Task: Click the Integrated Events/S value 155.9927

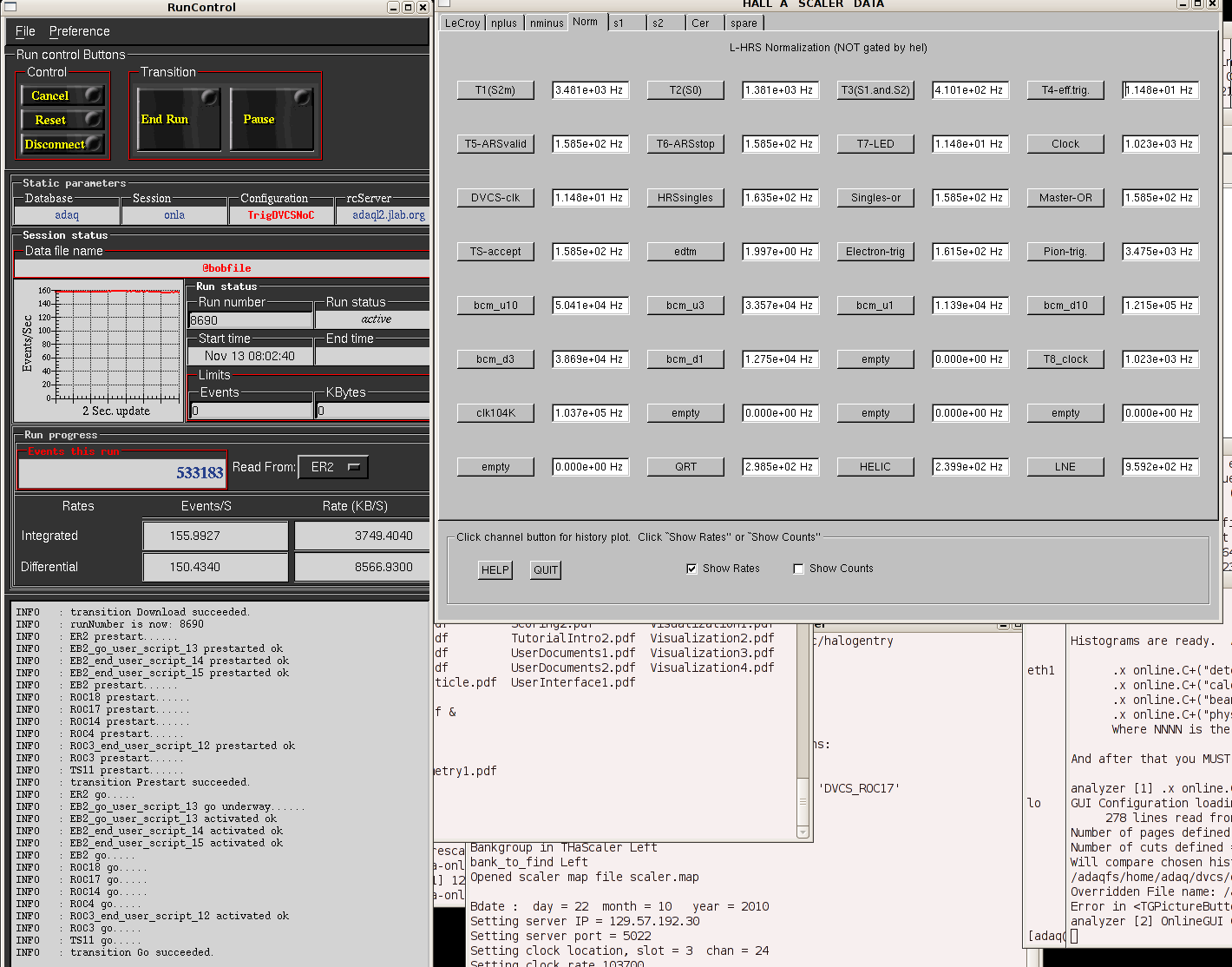Action: click(x=215, y=536)
